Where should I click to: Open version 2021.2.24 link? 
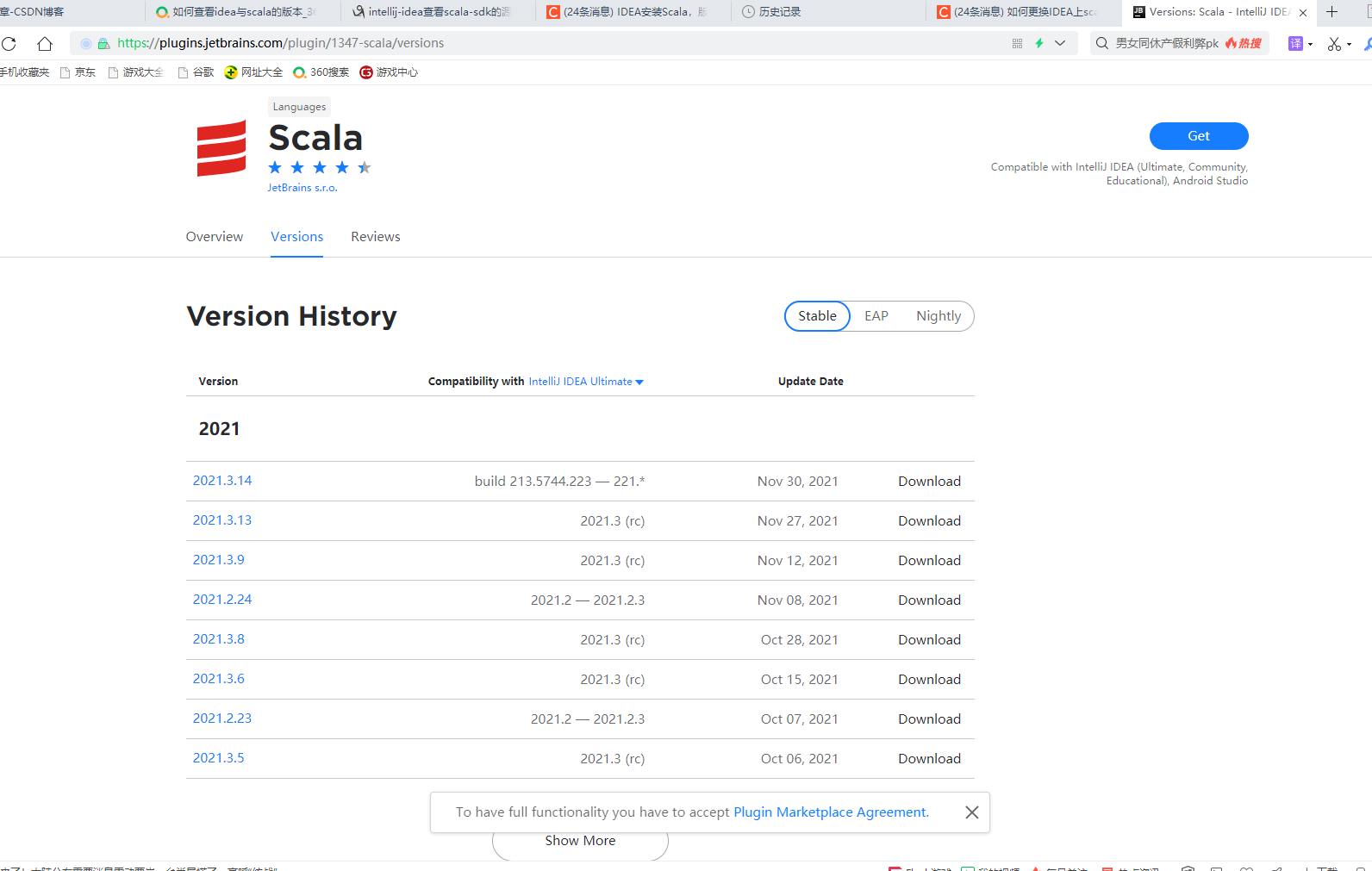pyautogui.click(x=222, y=600)
